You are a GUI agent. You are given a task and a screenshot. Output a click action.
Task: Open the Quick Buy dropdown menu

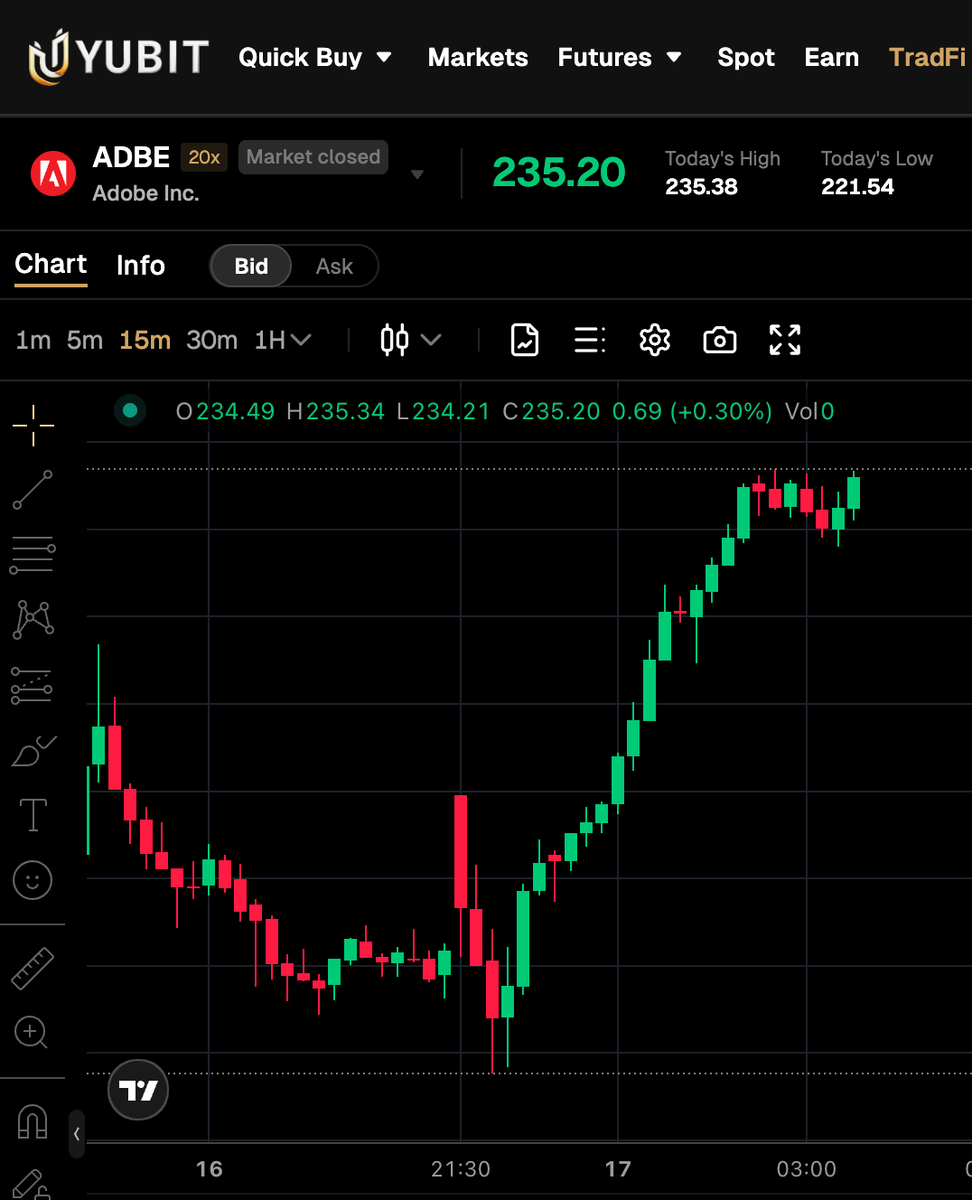point(315,57)
